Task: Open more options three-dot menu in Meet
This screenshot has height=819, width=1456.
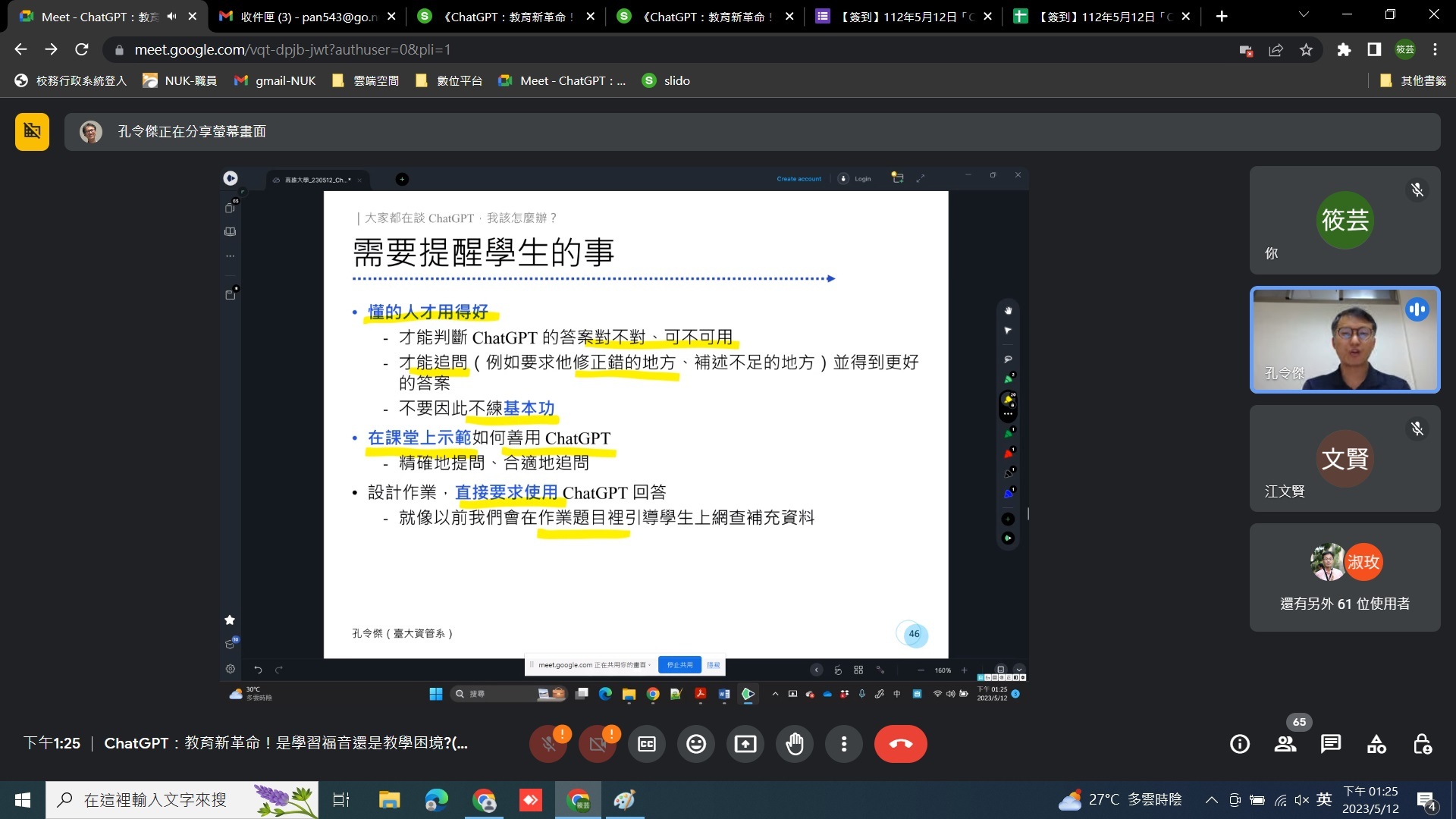Action: [x=844, y=744]
